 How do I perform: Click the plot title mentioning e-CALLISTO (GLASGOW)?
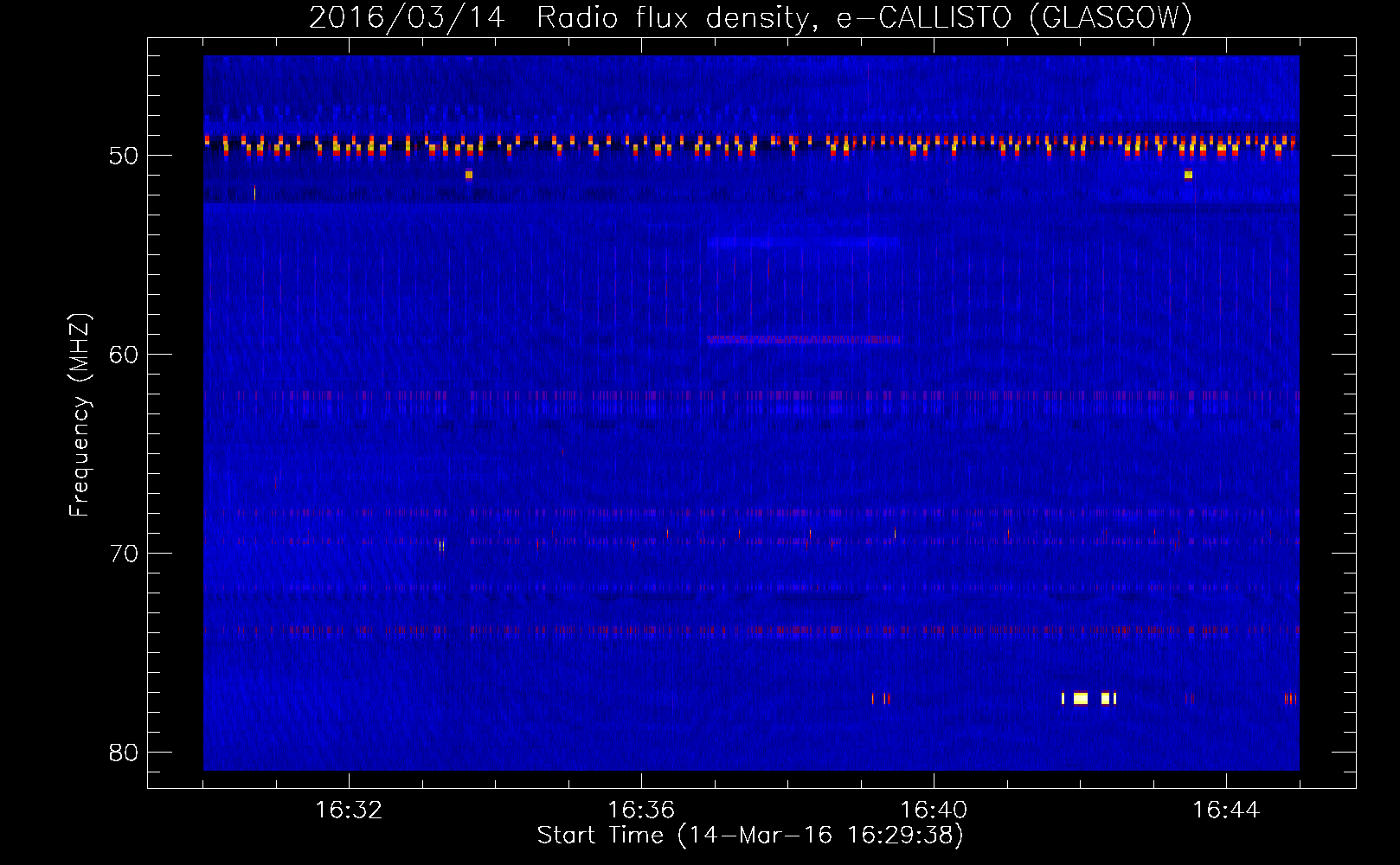click(750, 17)
